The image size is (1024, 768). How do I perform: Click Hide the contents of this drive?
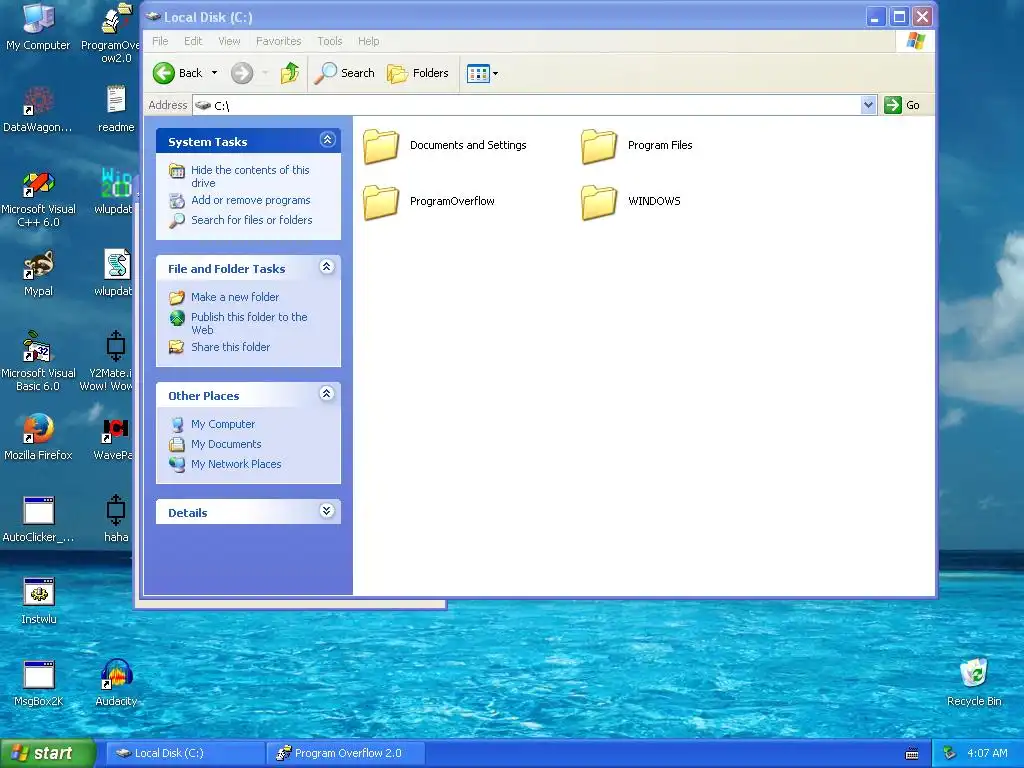click(x=250, y=176)
